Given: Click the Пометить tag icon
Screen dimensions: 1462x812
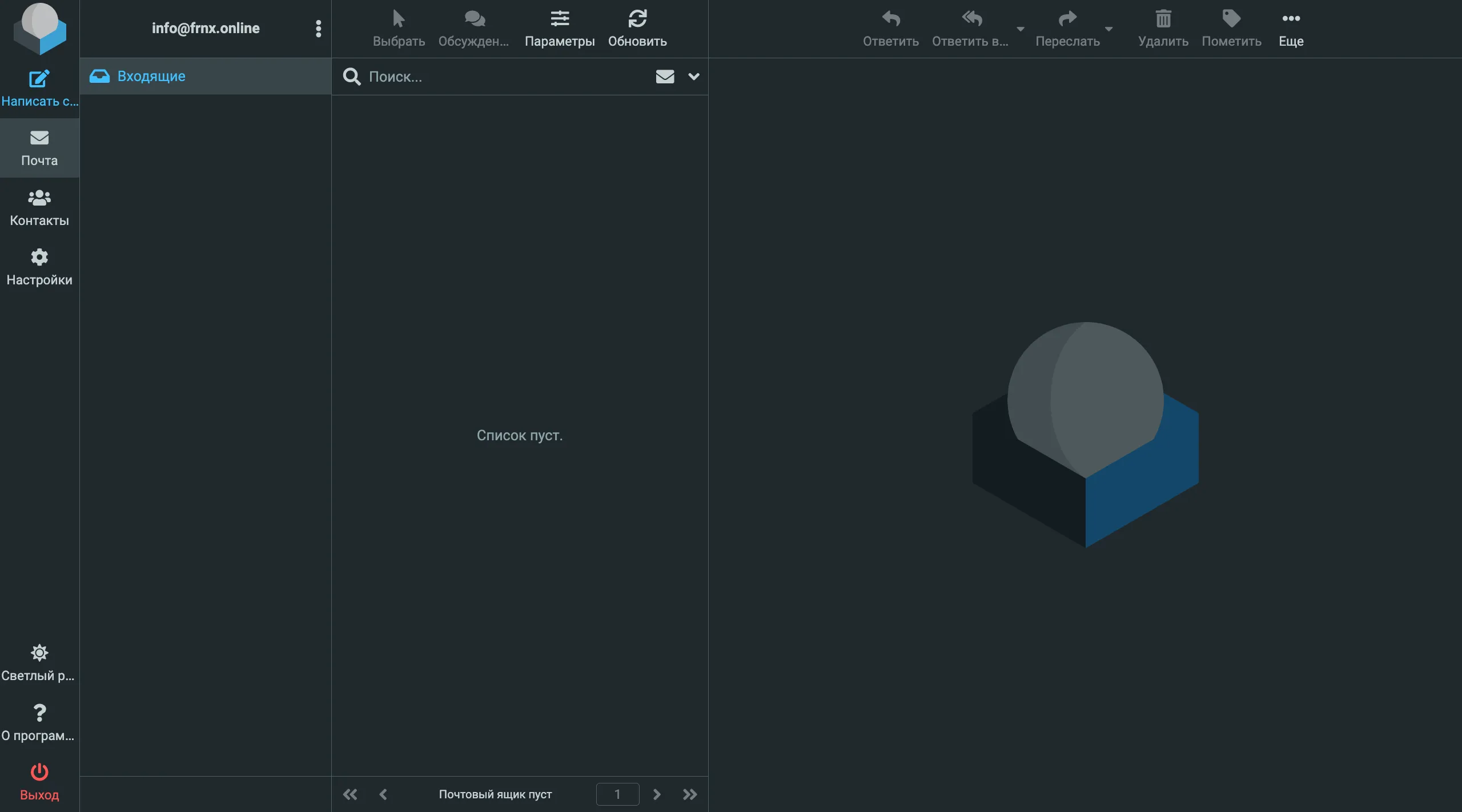Looking at the screenshot, I should (1231, 19).
